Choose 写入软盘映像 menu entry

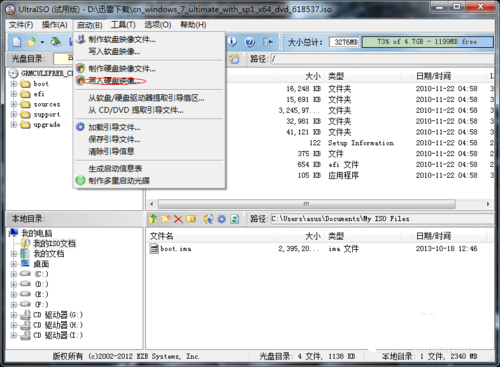pos(149,51)
